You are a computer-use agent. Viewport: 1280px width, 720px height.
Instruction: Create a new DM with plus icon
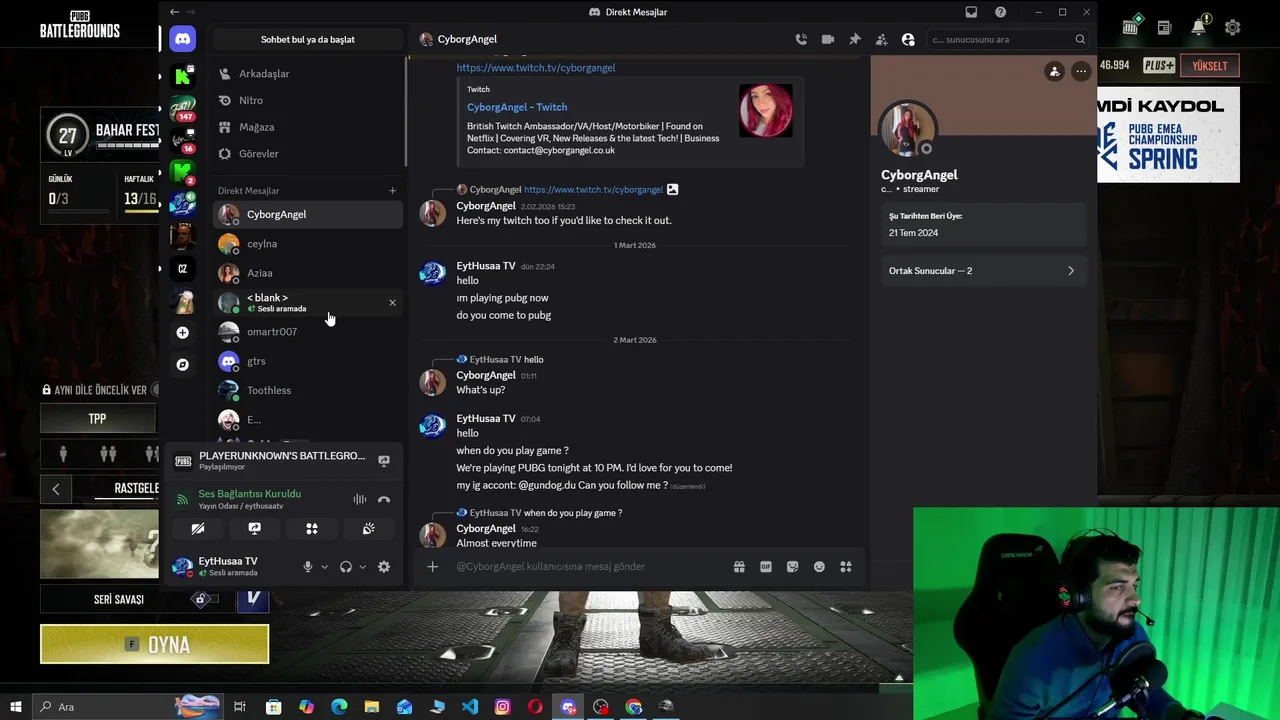click(x=392, y=191)
